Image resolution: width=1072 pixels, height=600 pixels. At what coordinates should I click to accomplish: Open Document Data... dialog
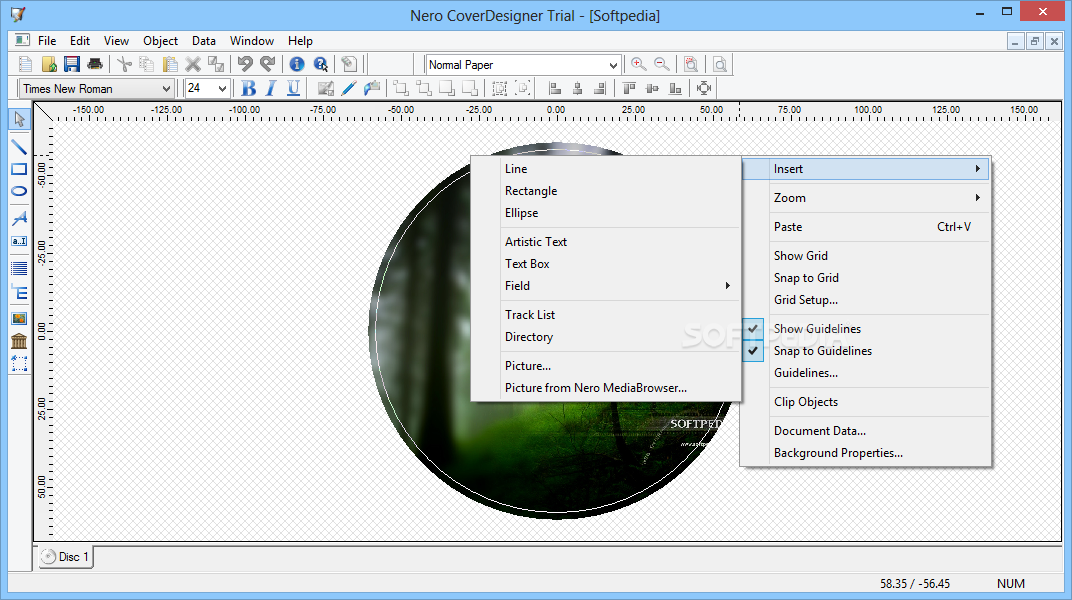click(866, 431)
